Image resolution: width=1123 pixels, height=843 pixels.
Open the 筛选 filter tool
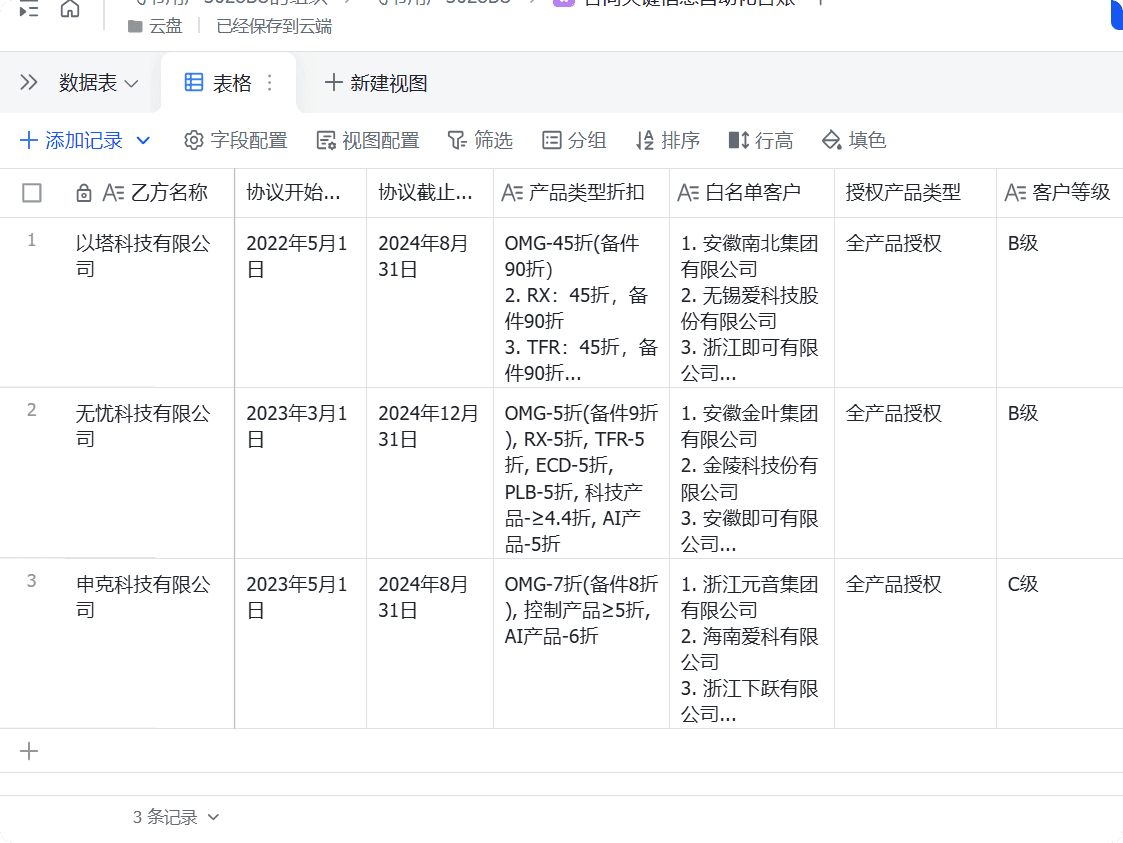(x=480, y=141)
